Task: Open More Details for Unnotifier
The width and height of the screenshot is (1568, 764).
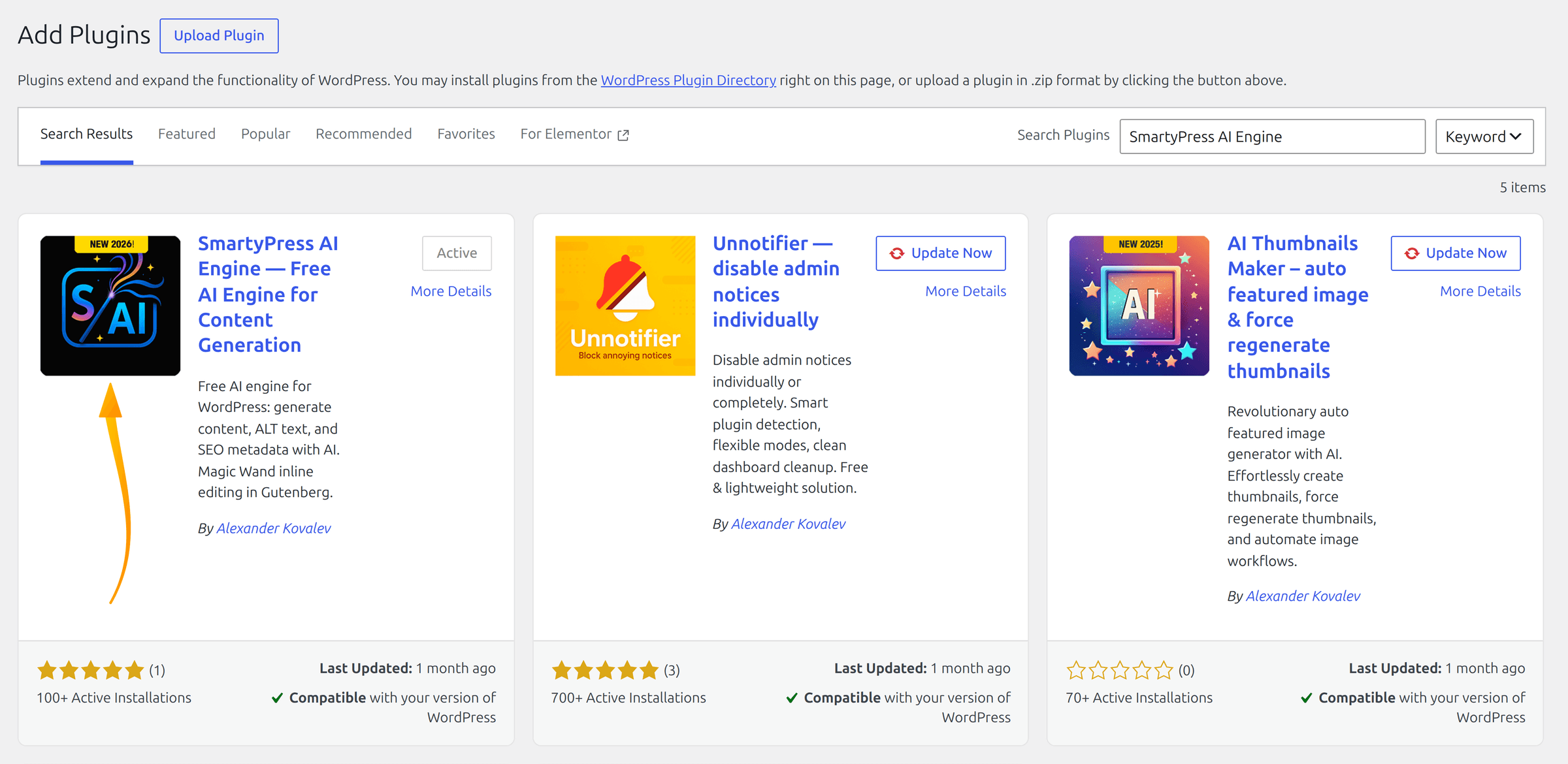Action: point(966,291)
